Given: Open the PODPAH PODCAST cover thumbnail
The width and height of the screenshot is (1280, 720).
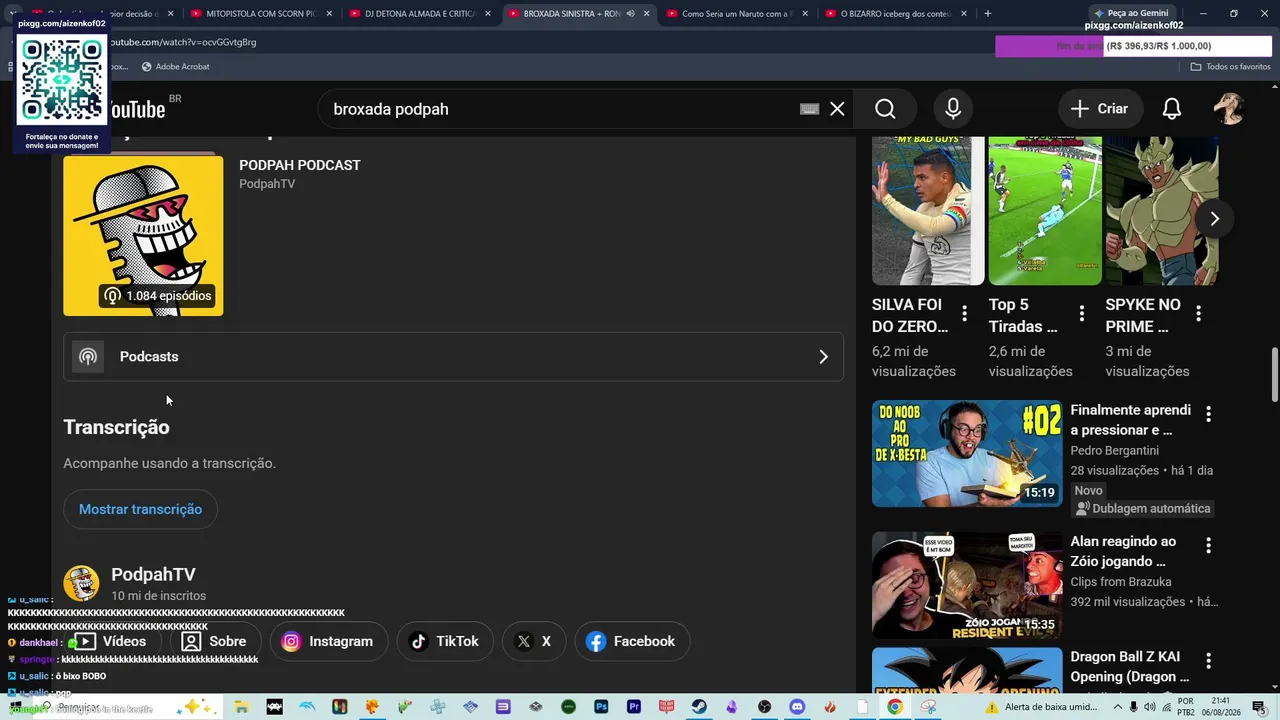Looking at the screenshot, I should [x=143, y=236].
